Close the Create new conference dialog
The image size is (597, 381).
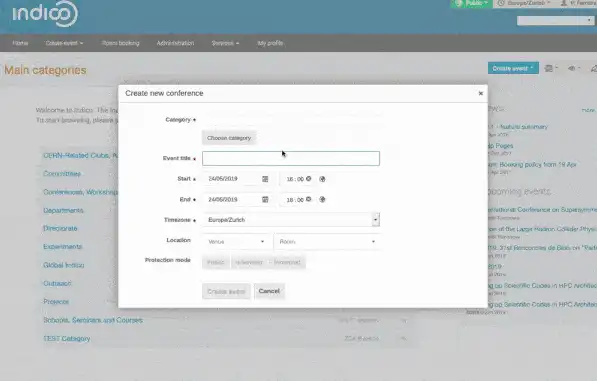click(x=480, y=93)
